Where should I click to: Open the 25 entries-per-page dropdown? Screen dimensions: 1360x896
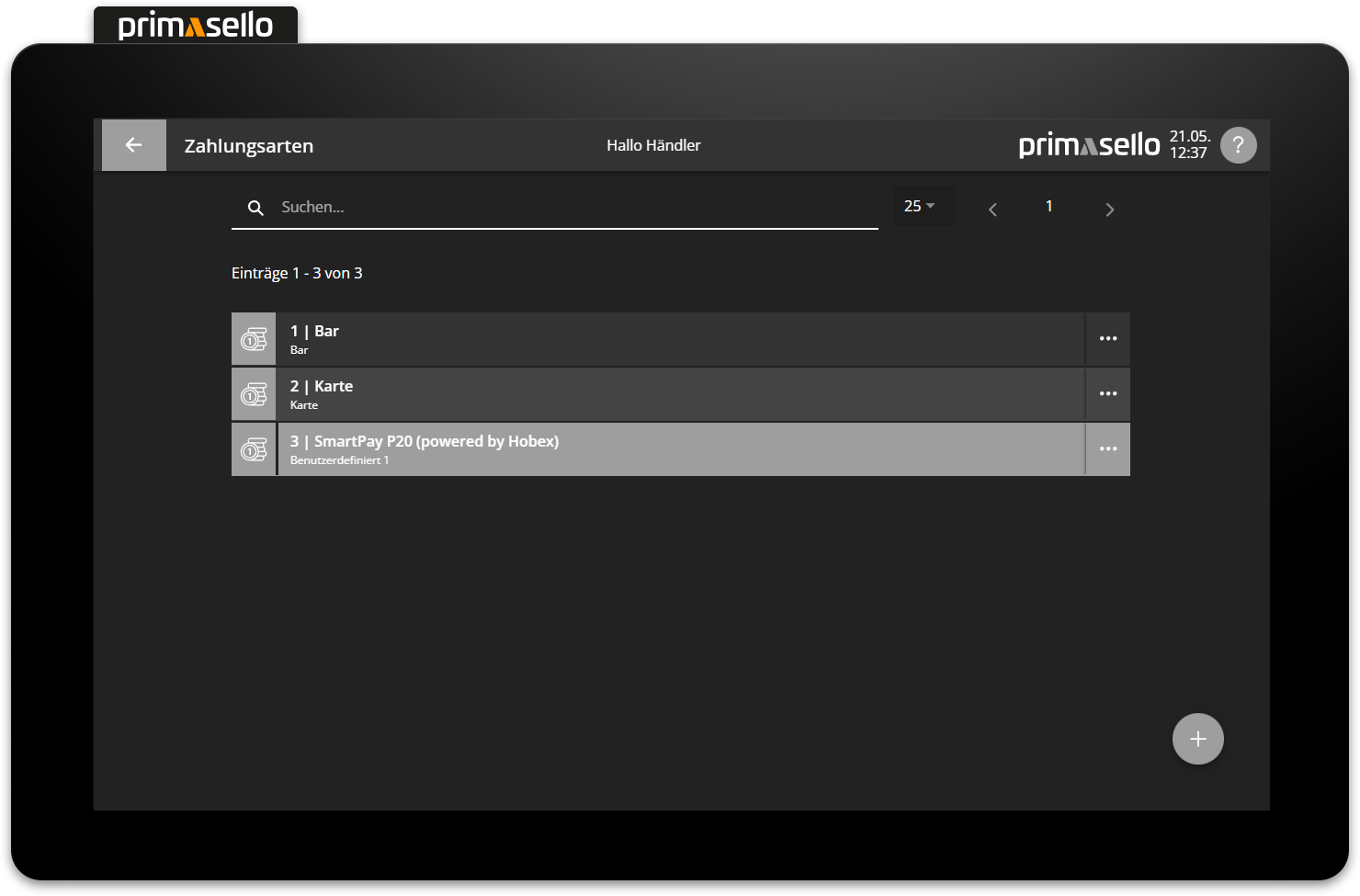[921, 207]
